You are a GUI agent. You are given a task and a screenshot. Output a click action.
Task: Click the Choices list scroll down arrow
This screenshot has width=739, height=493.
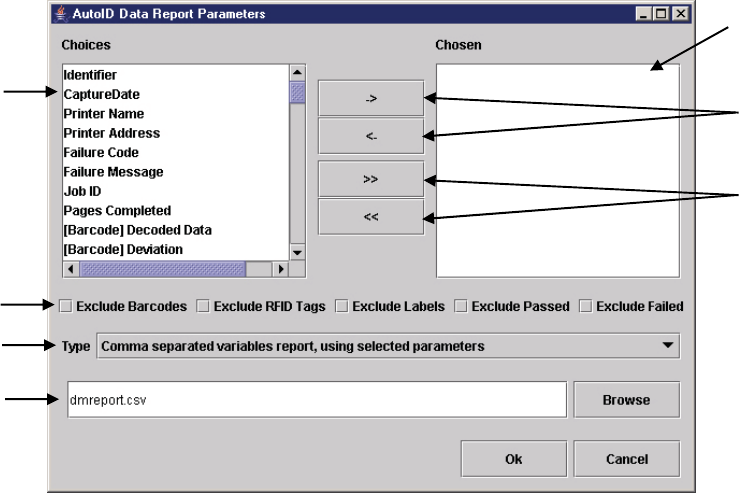tap(297, 252)
